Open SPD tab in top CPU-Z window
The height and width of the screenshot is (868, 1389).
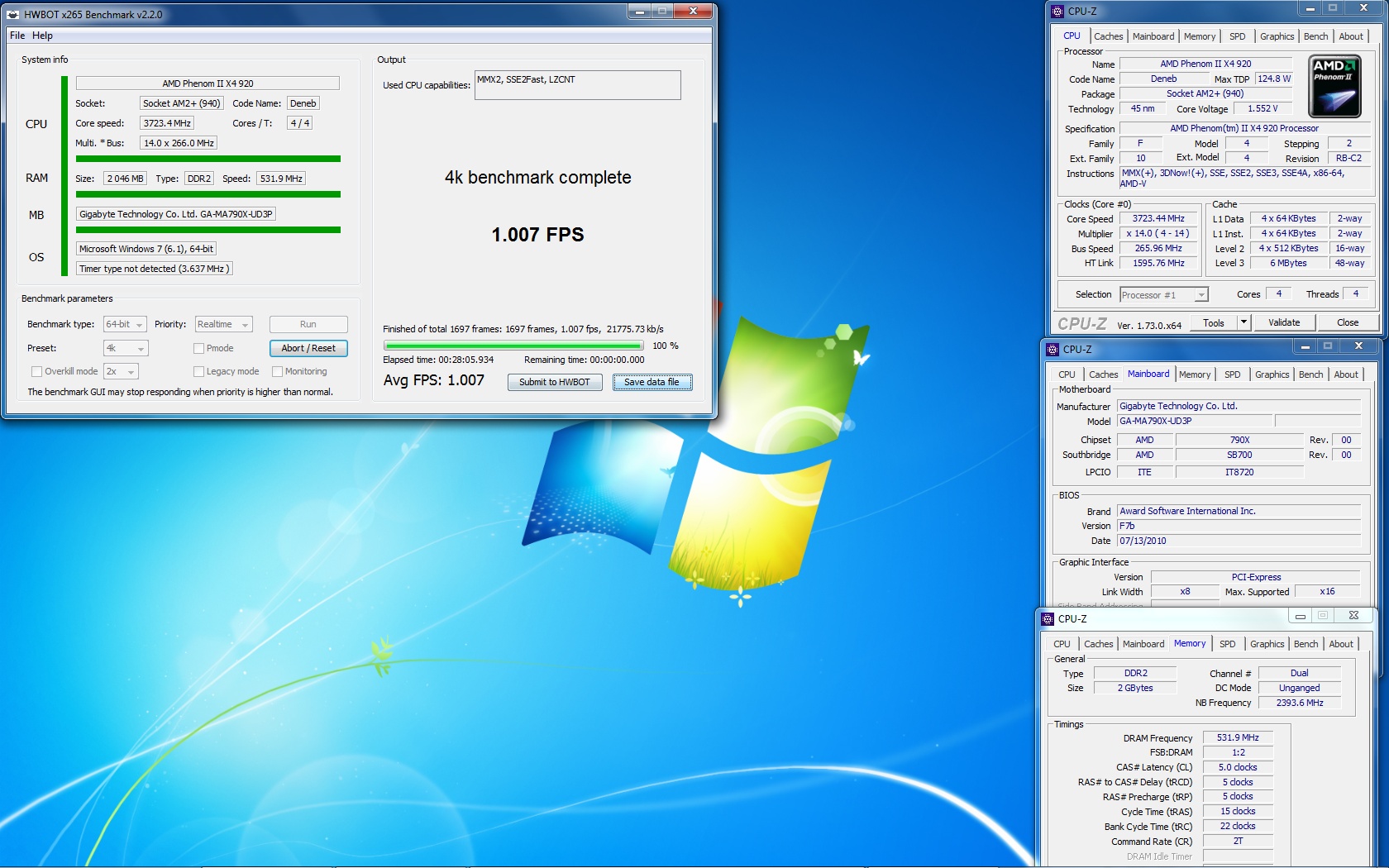pos(1237,36)
